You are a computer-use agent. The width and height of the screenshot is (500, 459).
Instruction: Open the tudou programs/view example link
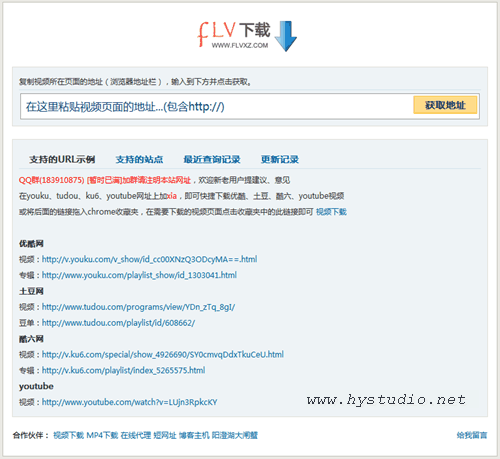click(x=138, y=307)
